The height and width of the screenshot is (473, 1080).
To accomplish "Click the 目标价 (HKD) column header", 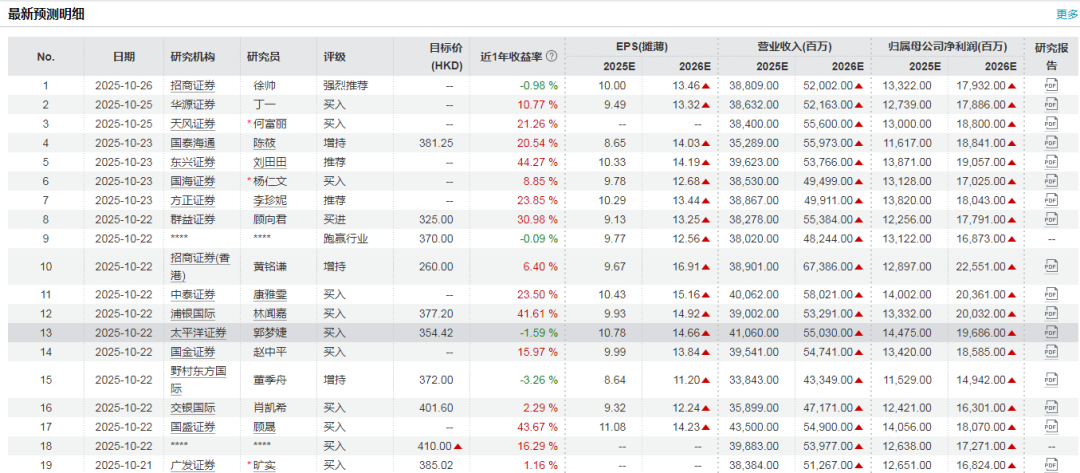I will point(446,56).
